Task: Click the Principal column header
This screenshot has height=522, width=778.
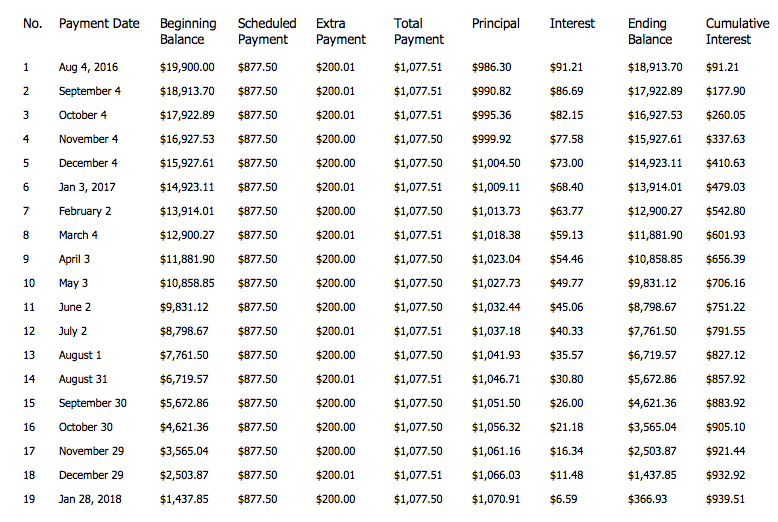Action: point(495,23)
